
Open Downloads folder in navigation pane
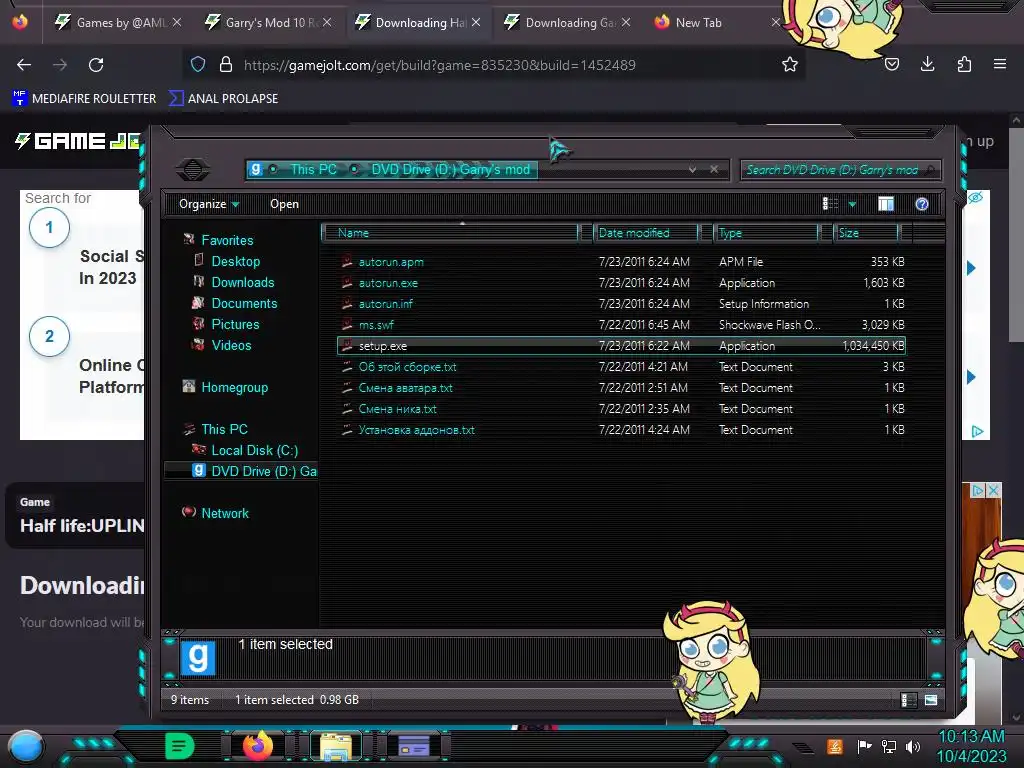coord(242,282)
